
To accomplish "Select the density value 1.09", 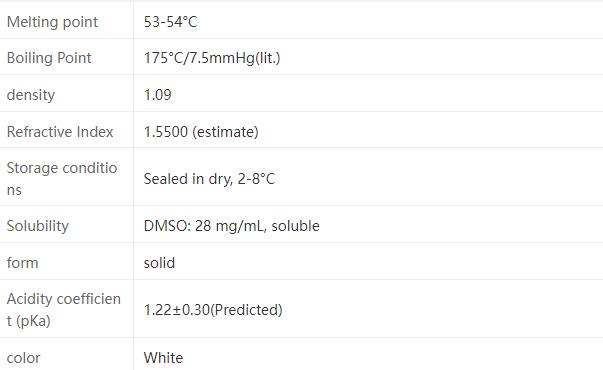I will click(x=157, y=95).
